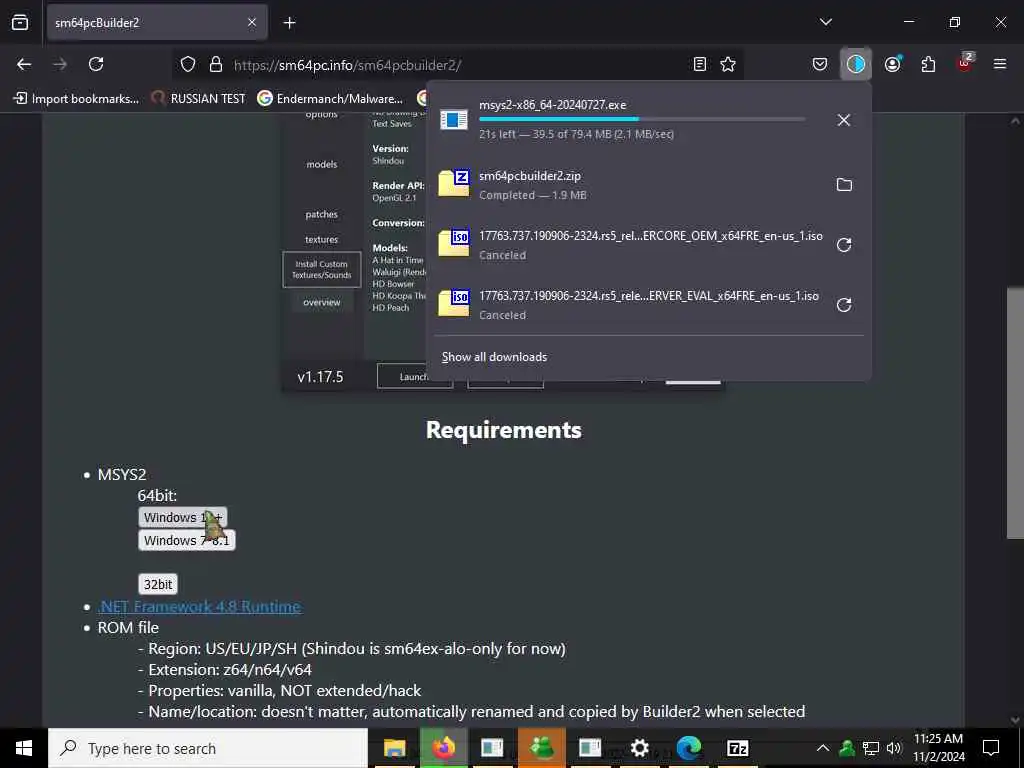
Task: Open the Windows Start menu
Action: tap(24, 748)
